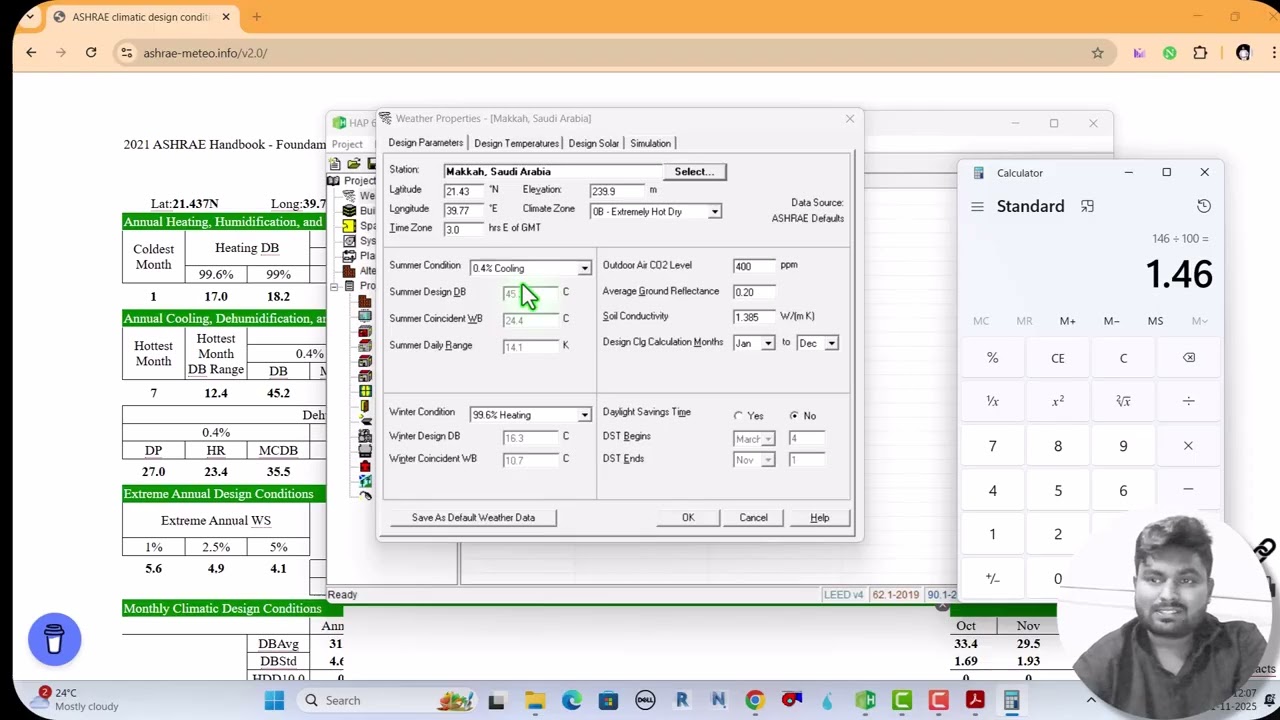Reload the ashrae-meteo page
The height and width of the screenshot is (720, 1280).
click(x=91, y=53)
